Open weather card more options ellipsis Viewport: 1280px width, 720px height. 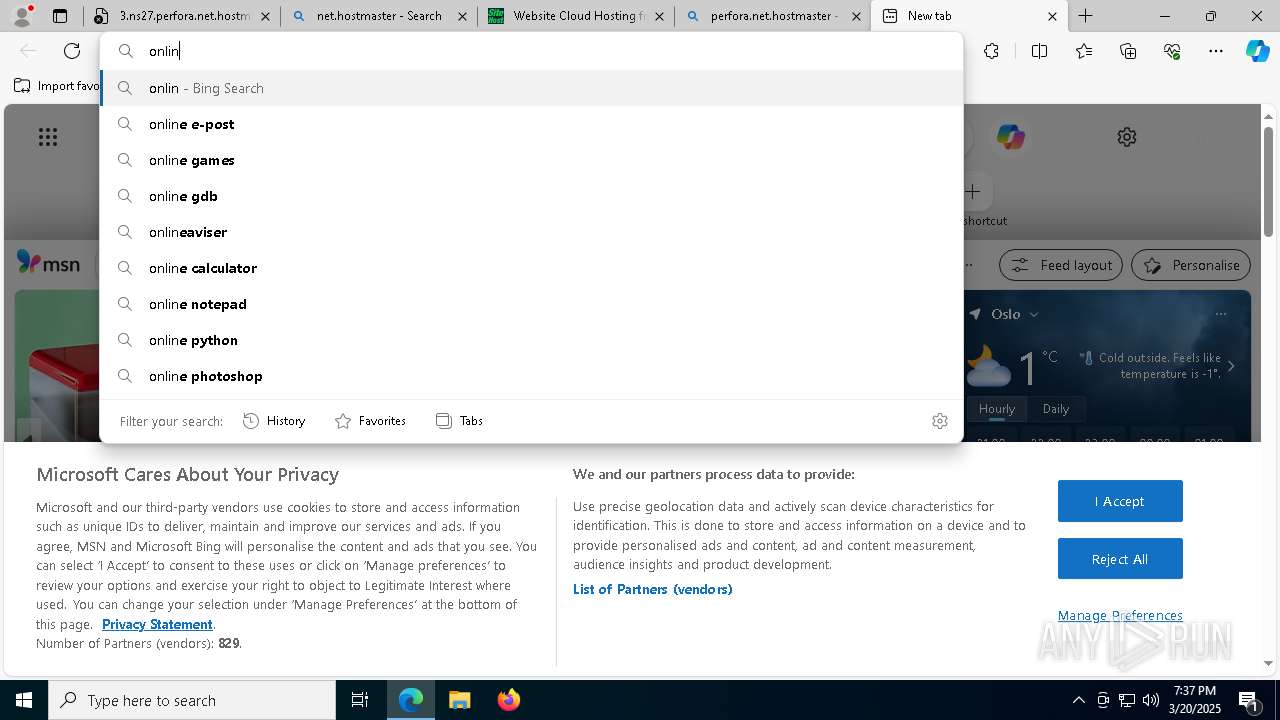point(1221,314)
